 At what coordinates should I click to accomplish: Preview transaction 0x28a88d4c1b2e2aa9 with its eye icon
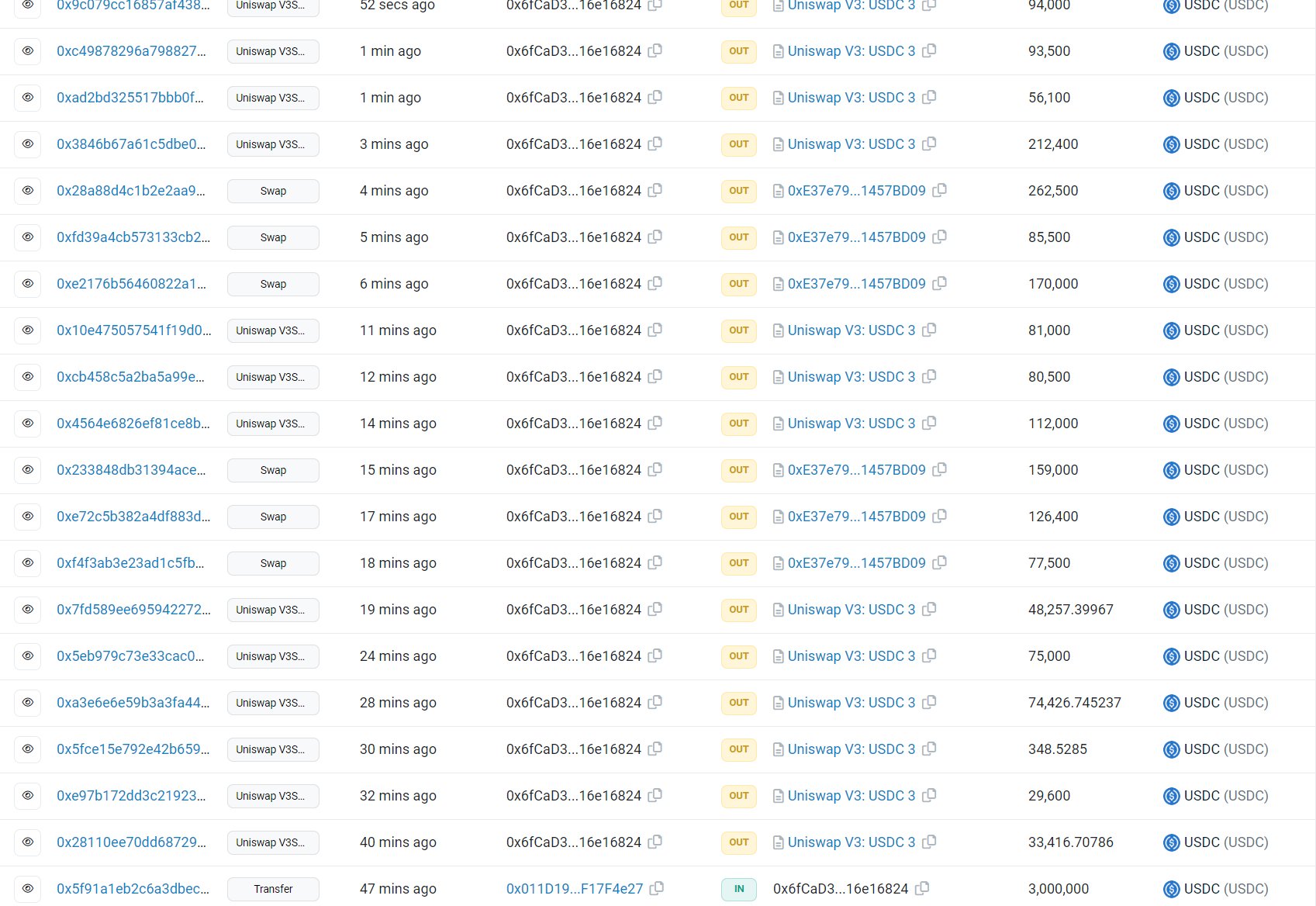[x=28, y=191]
